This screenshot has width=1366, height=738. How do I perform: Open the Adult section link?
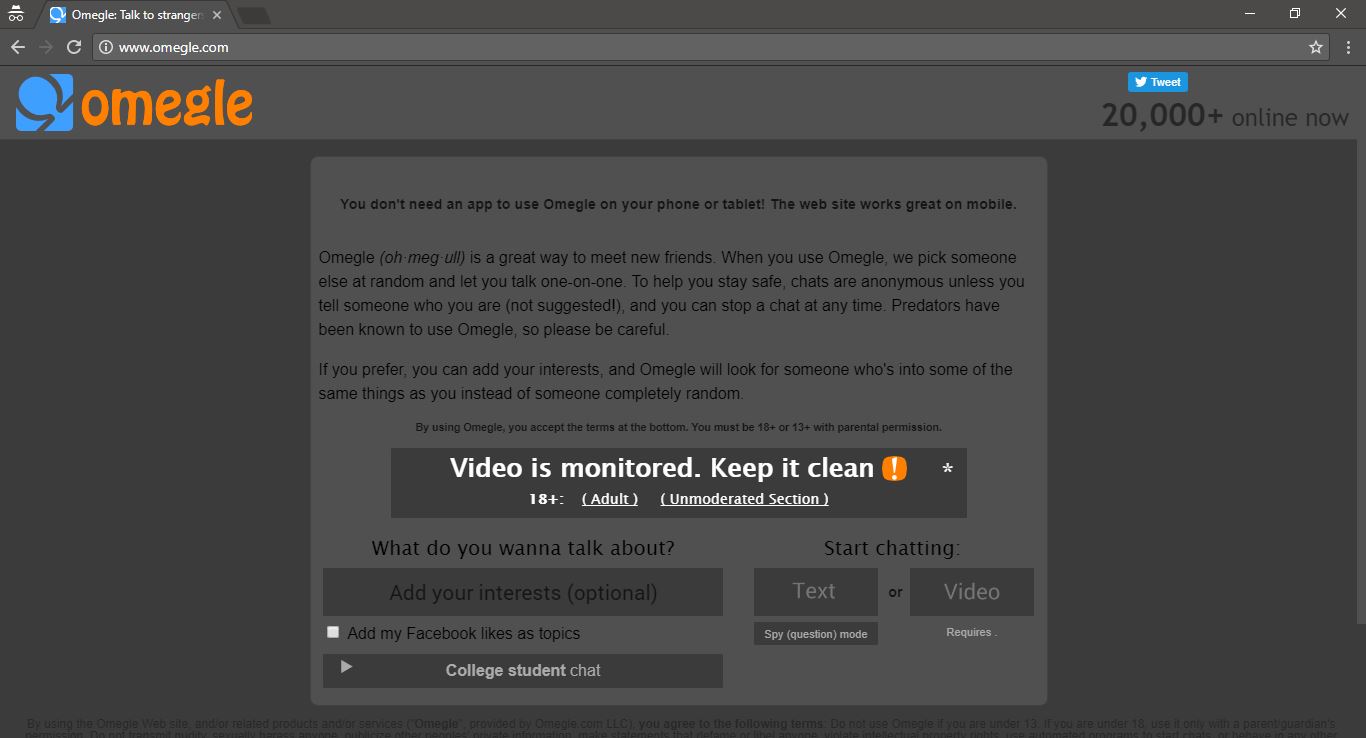610,498
